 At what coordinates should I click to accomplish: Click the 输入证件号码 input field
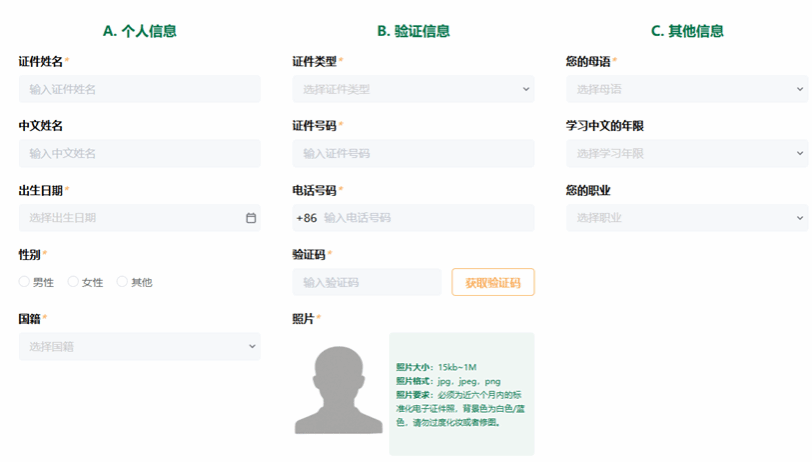pyautogui.click(x=413, y=153)
